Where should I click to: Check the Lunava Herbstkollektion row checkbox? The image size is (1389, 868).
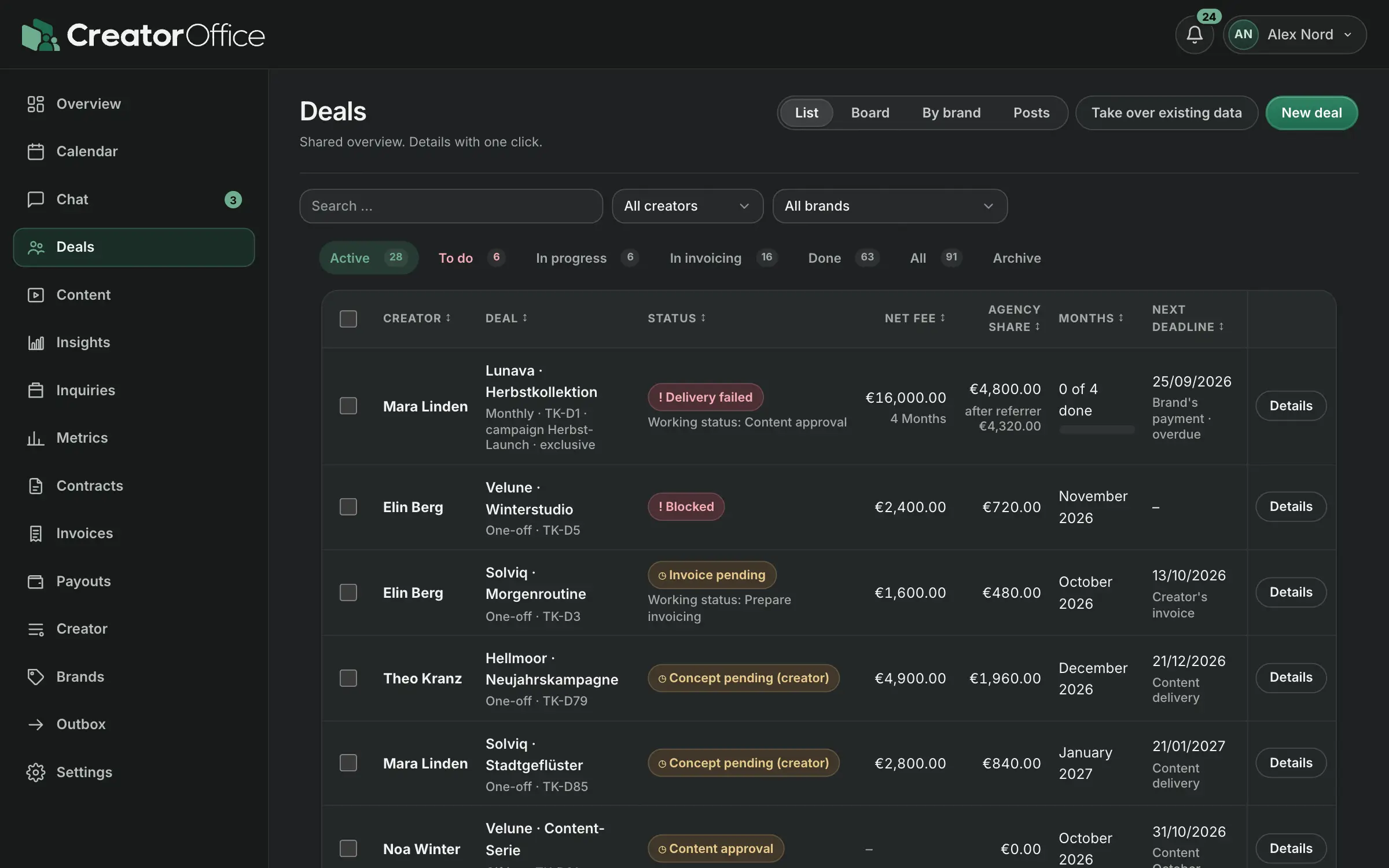pos(348,406)
